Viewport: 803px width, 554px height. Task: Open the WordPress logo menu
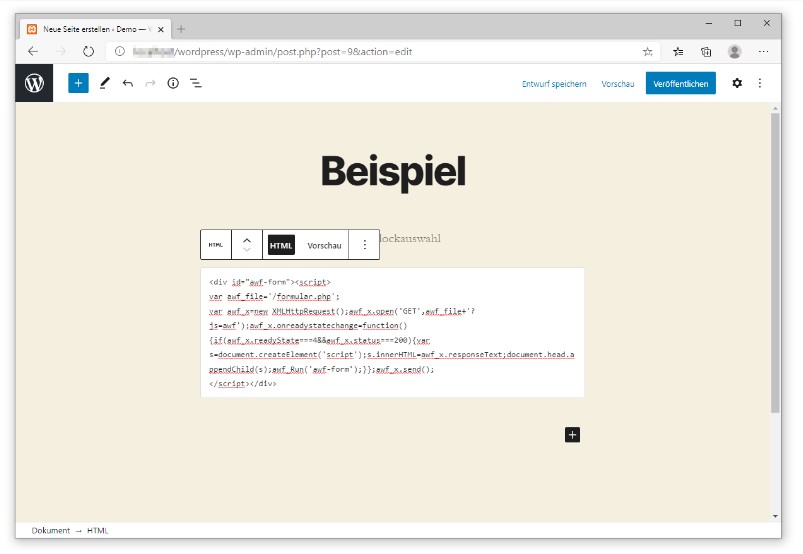pyautogui.click(x=34, y=83)
